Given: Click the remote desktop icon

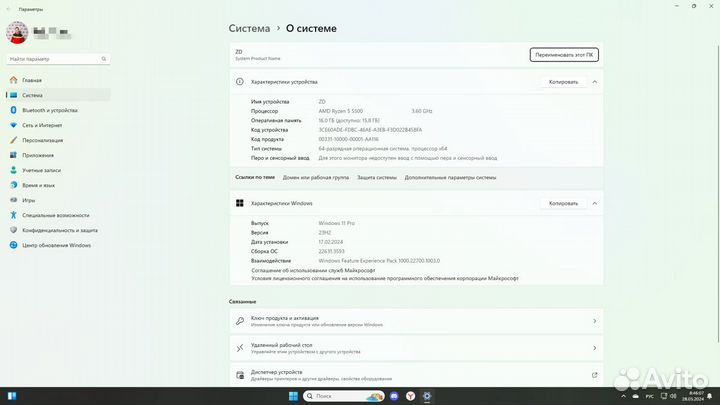Looking at the screenshot, I should coord(240,348).
